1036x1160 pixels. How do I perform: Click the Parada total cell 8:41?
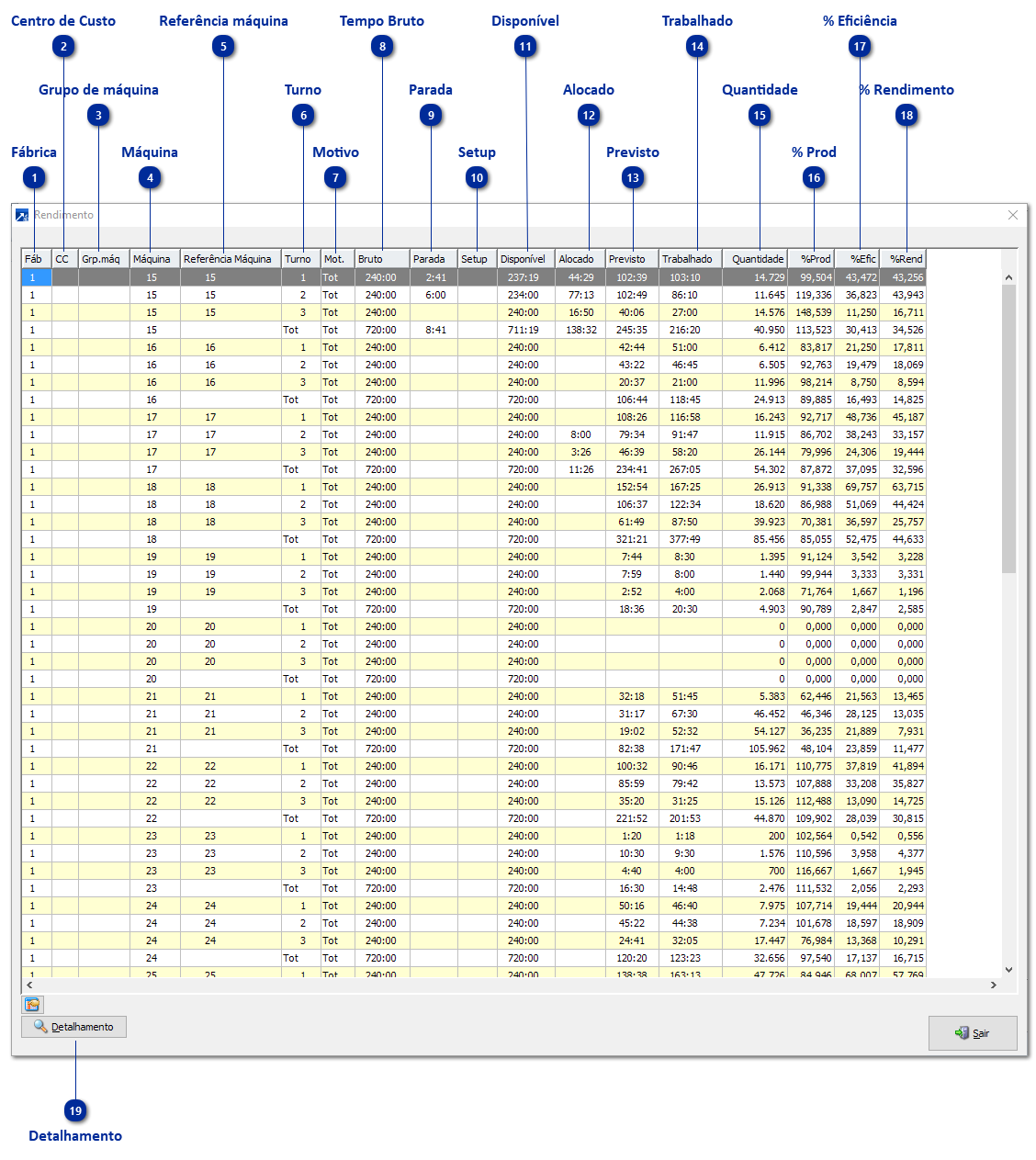[x=434, y=330]
